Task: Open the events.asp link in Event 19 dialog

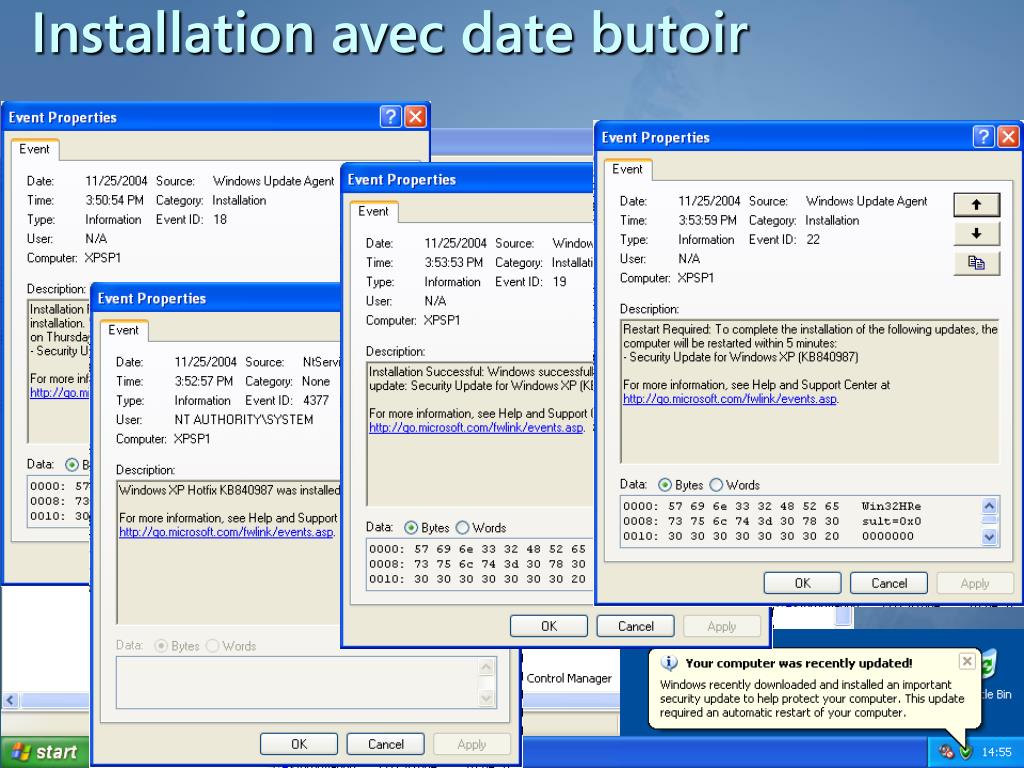Action: (x=476, y=428)
